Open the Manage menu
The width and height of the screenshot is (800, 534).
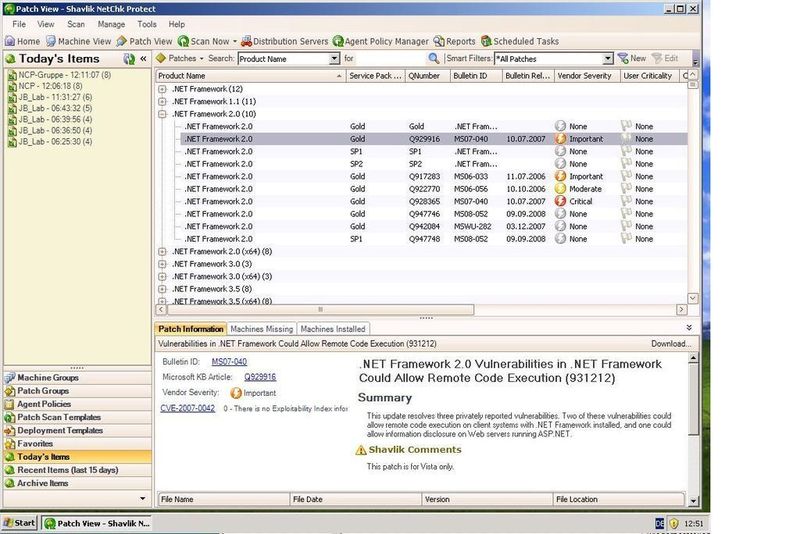[x=111, y=24]
